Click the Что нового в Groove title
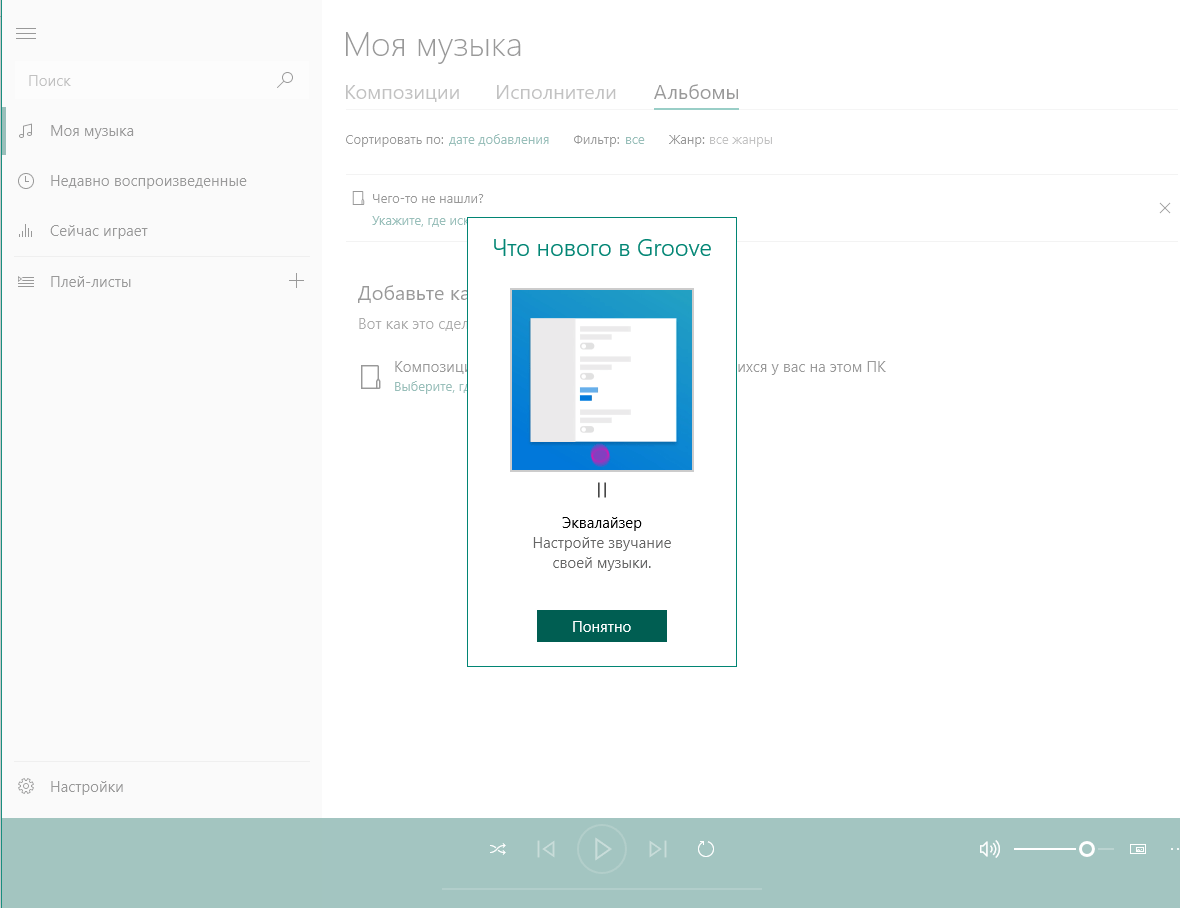Image resolution: width=1180 pixels, height=908 pixels. coord(601,248)
